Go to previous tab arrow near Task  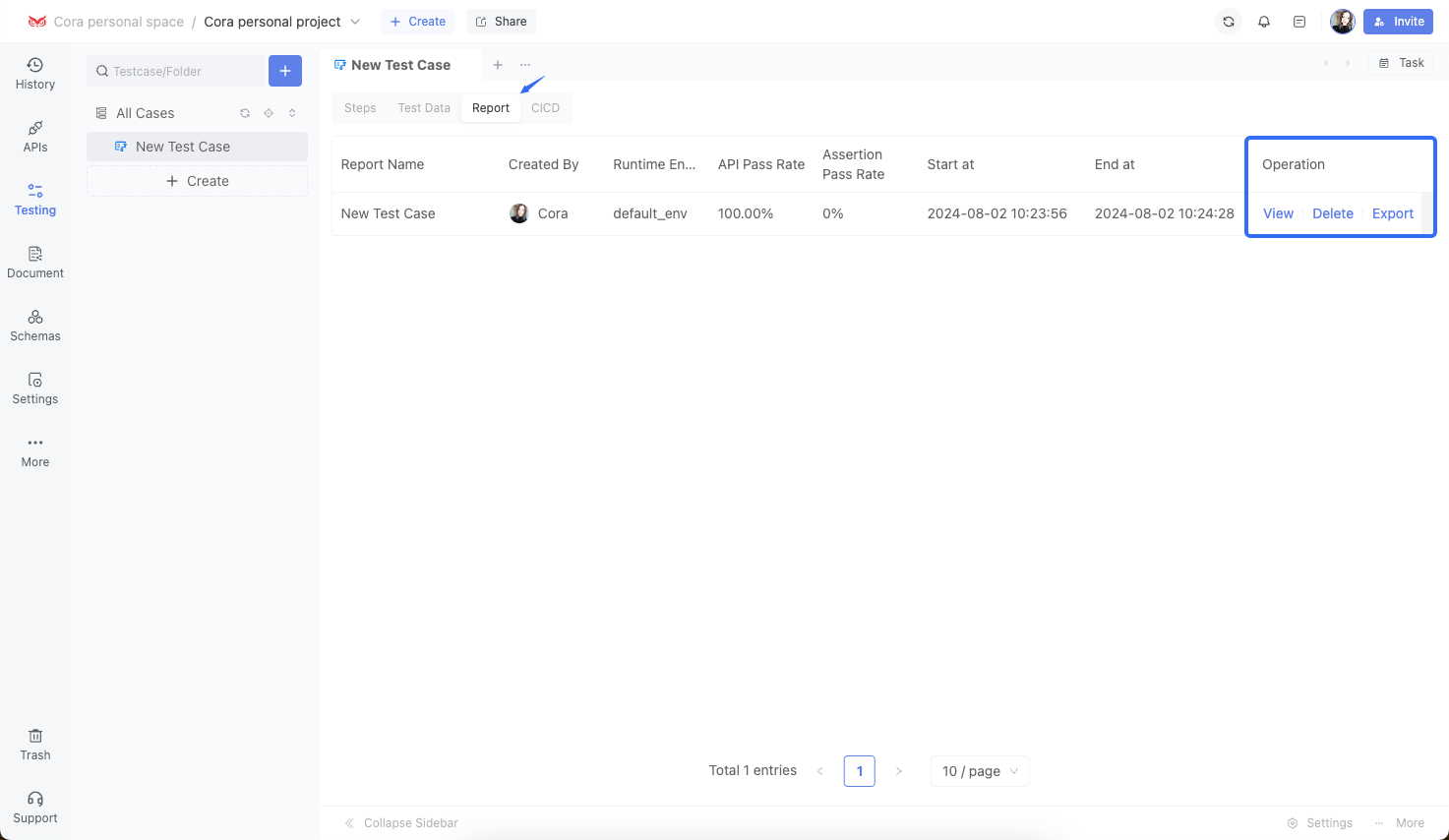coord(1325,63)
